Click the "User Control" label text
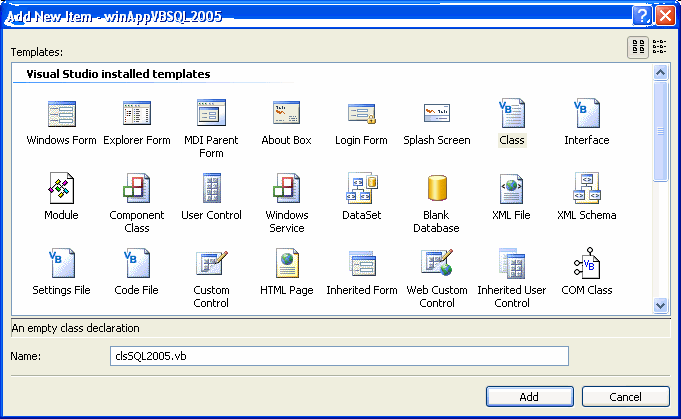The height and width of the screenshot is (419, 681). click(212, 215)
